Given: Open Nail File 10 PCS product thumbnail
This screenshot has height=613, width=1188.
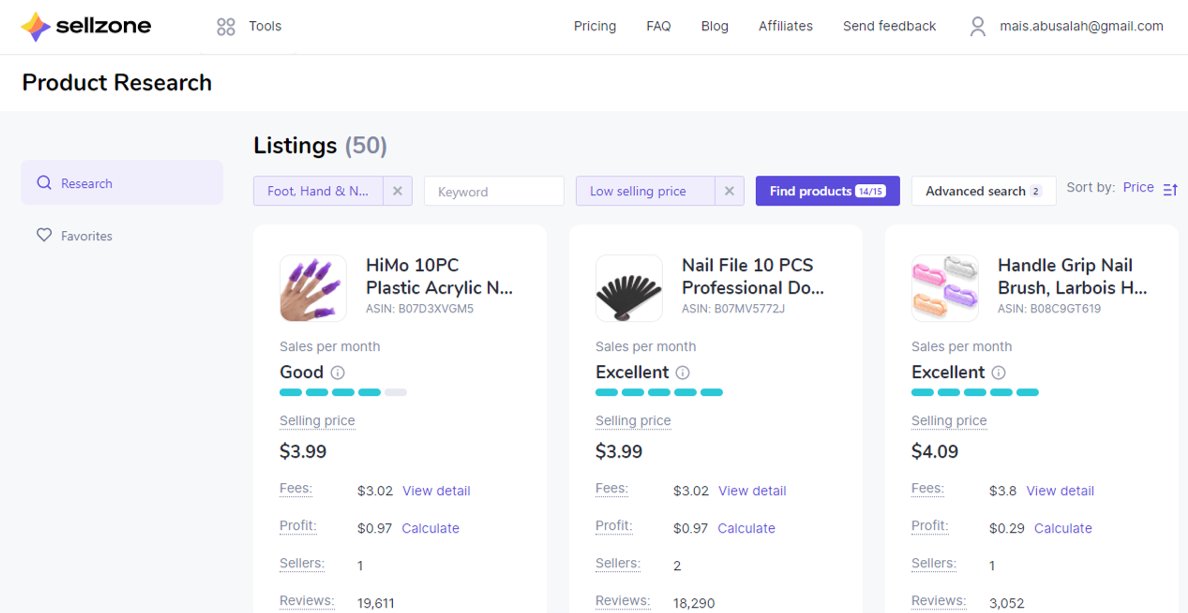Looking at the screenshot, I should point(629,288).
